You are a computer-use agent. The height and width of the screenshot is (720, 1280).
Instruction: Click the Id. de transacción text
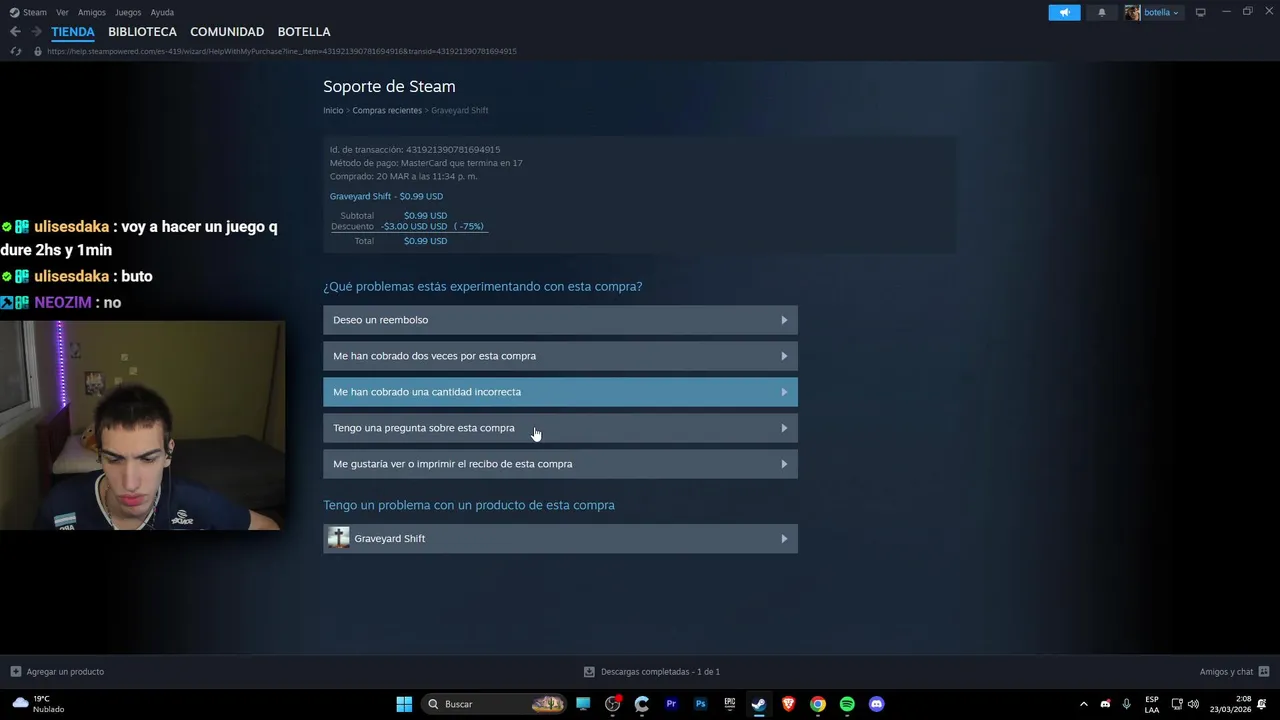click(x=415, y=150)
